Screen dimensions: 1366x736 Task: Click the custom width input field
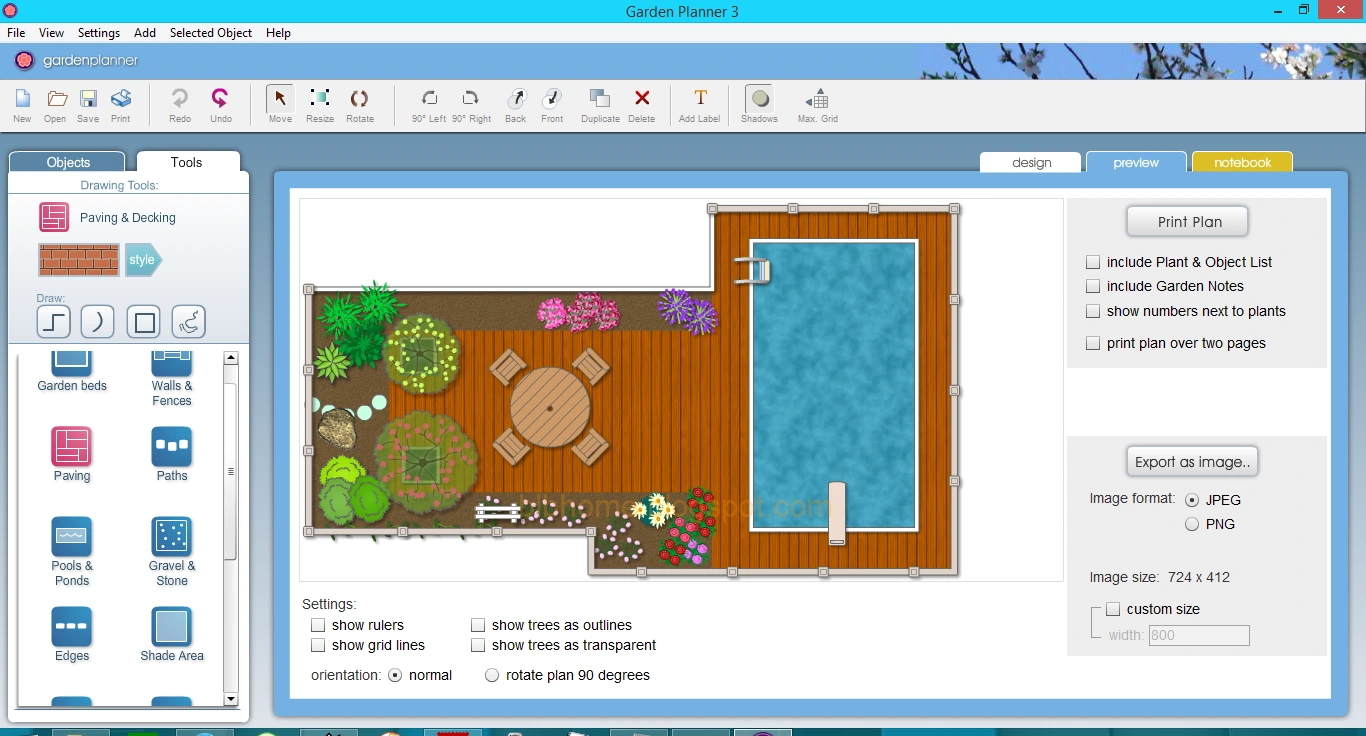pos(1199,635)
